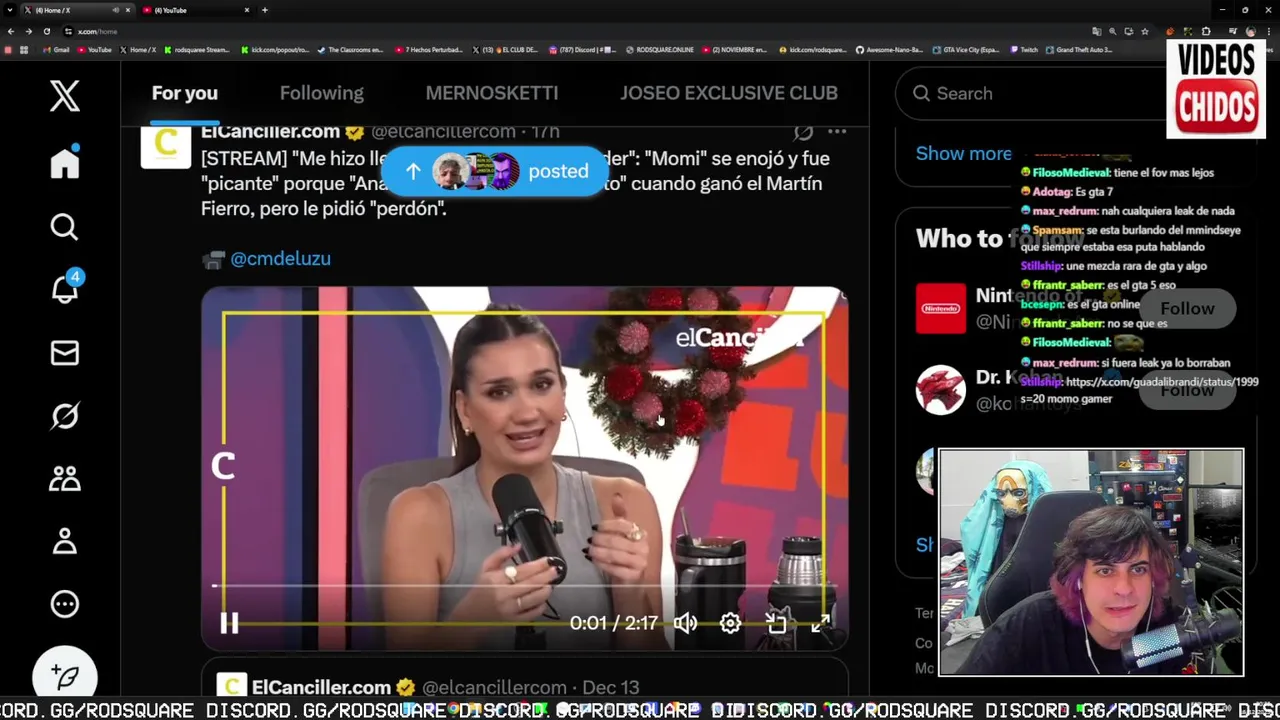The height and width of the screenshot is (720, 1280).
Task: Open the Twitch bookmark
Action: 1024,49
